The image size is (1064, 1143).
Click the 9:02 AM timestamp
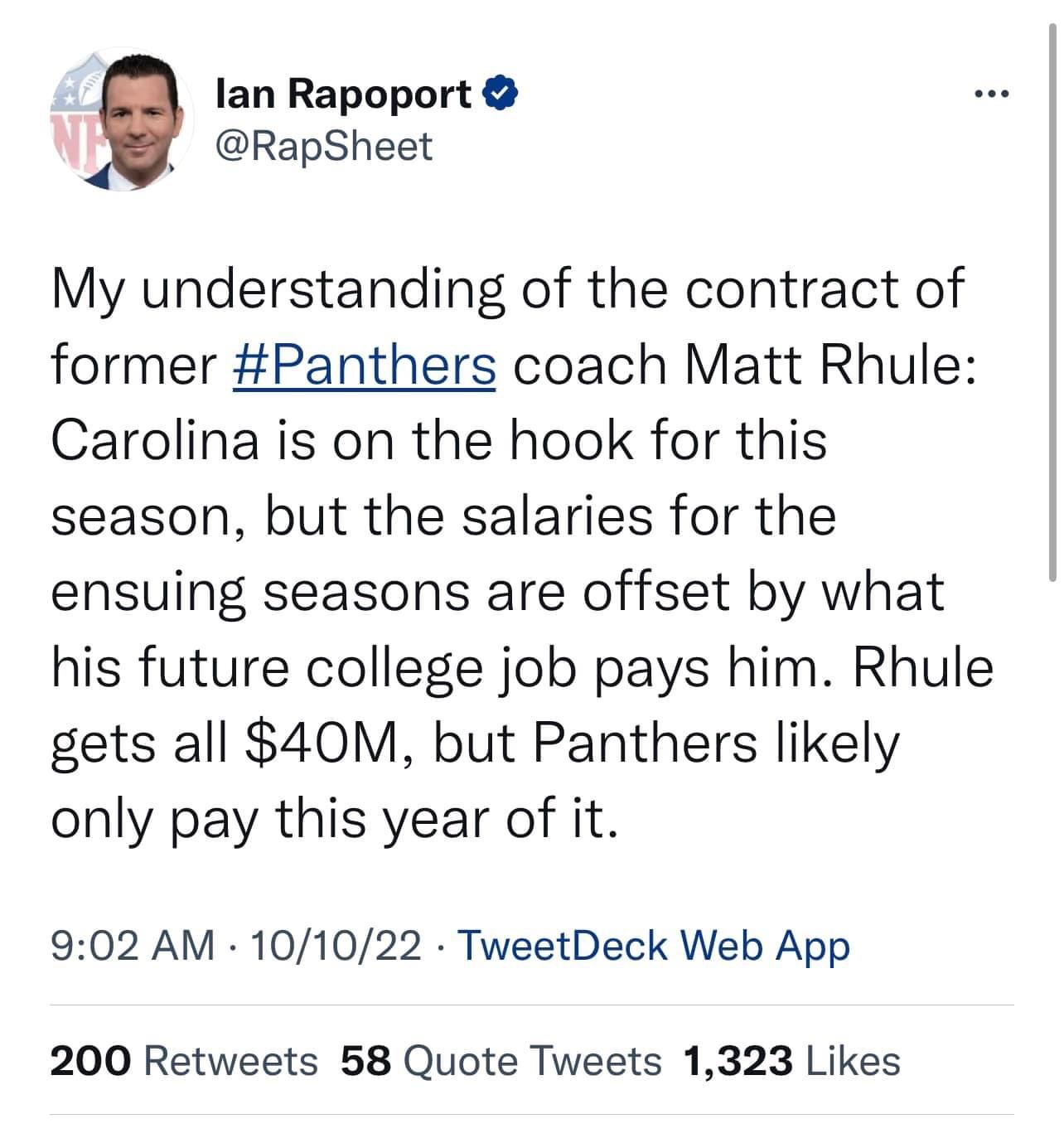coord(133,946)
